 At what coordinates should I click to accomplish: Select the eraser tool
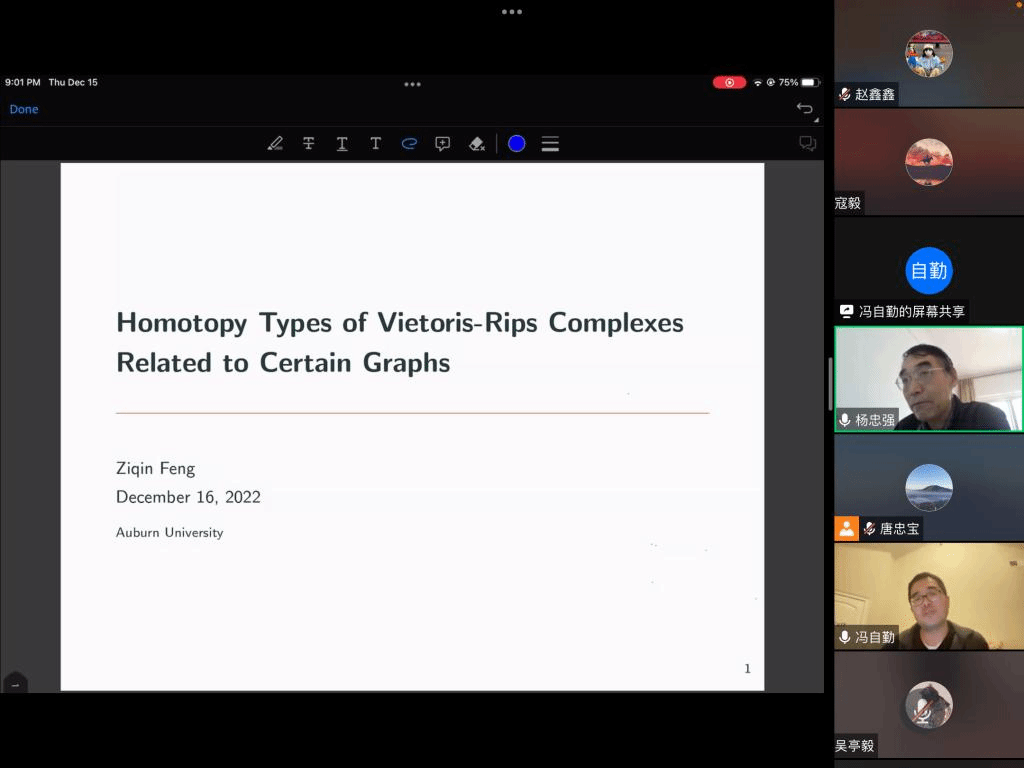point(477,144)
